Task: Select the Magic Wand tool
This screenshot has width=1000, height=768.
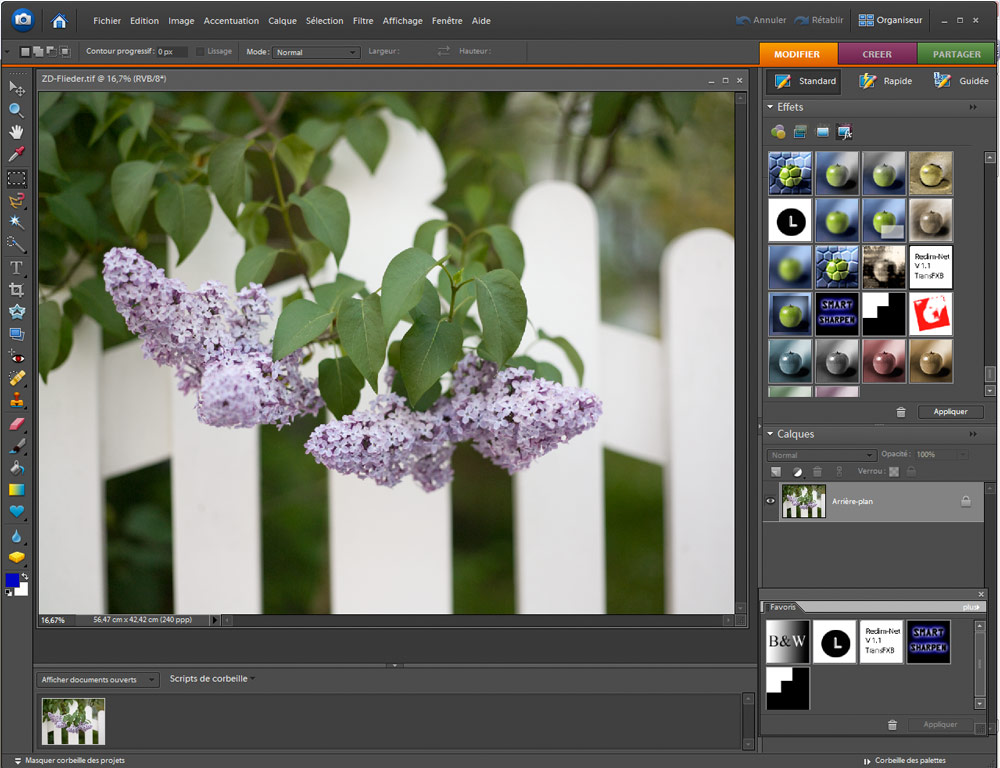Action: click(x=16, y=221)
